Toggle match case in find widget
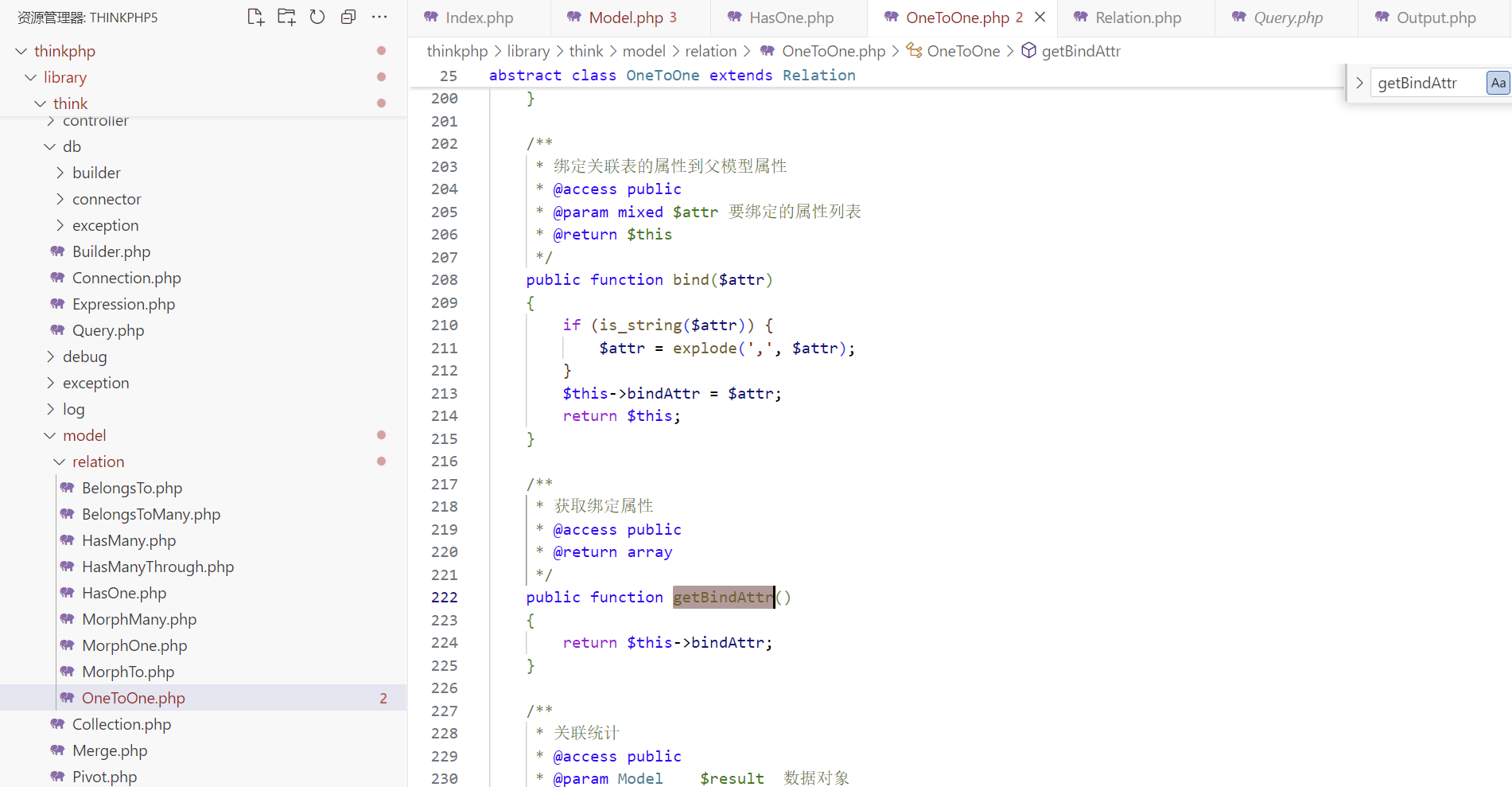 point(1498,83)
